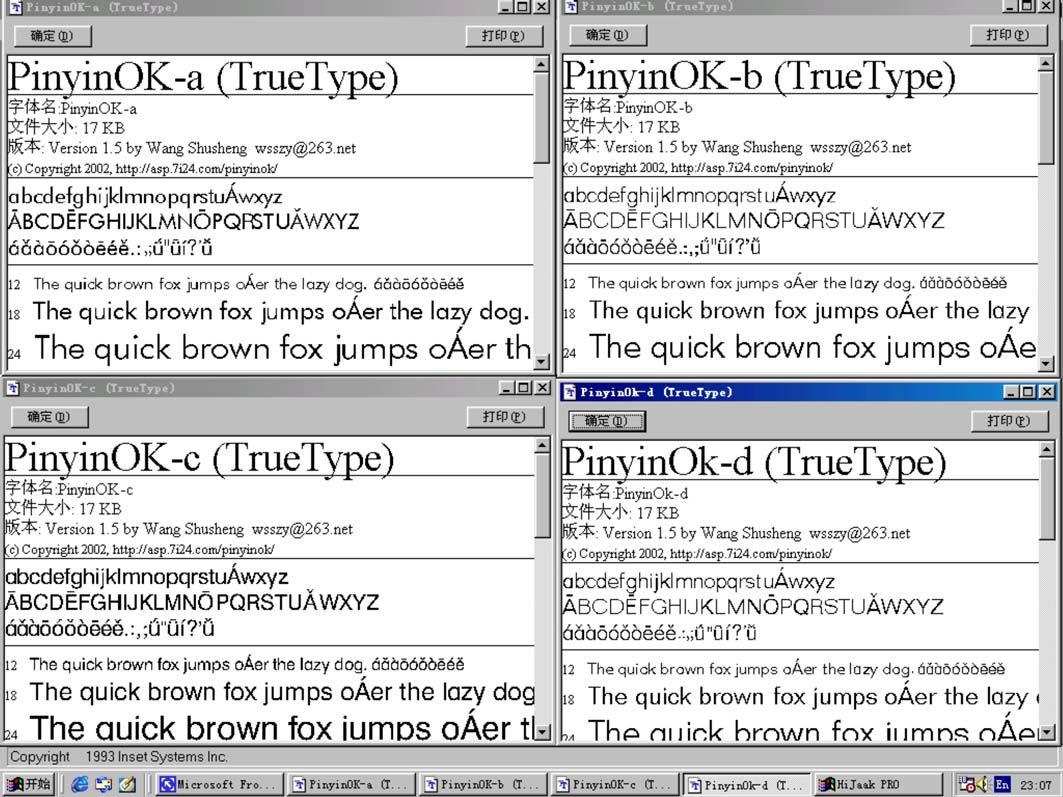Click the title bar font icon of PinyinOK-c
1063x797 pixels.
pos(12,388)
